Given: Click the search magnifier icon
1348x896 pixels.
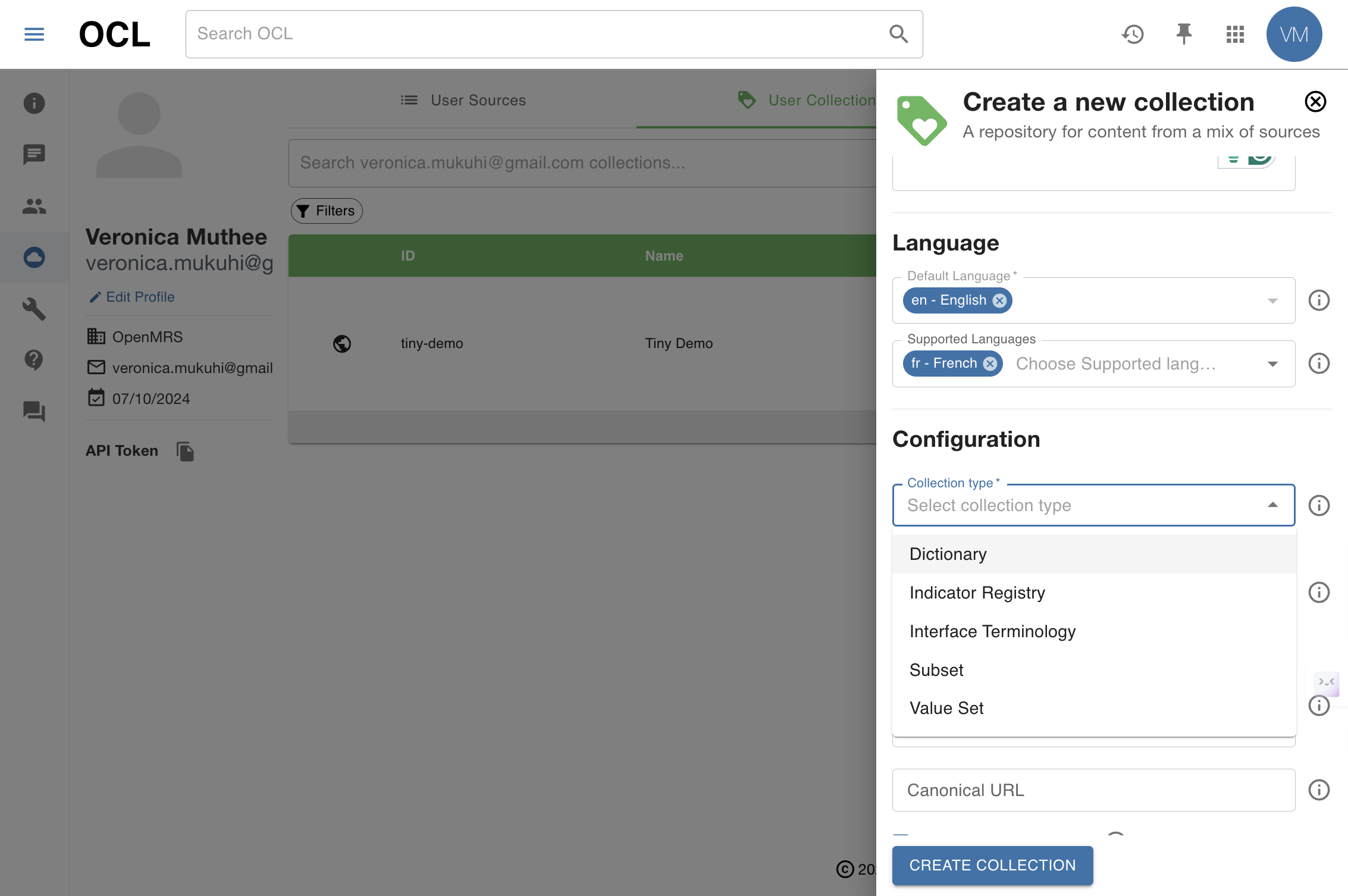Looking at the screenshot, I should (x=898, y=34).
